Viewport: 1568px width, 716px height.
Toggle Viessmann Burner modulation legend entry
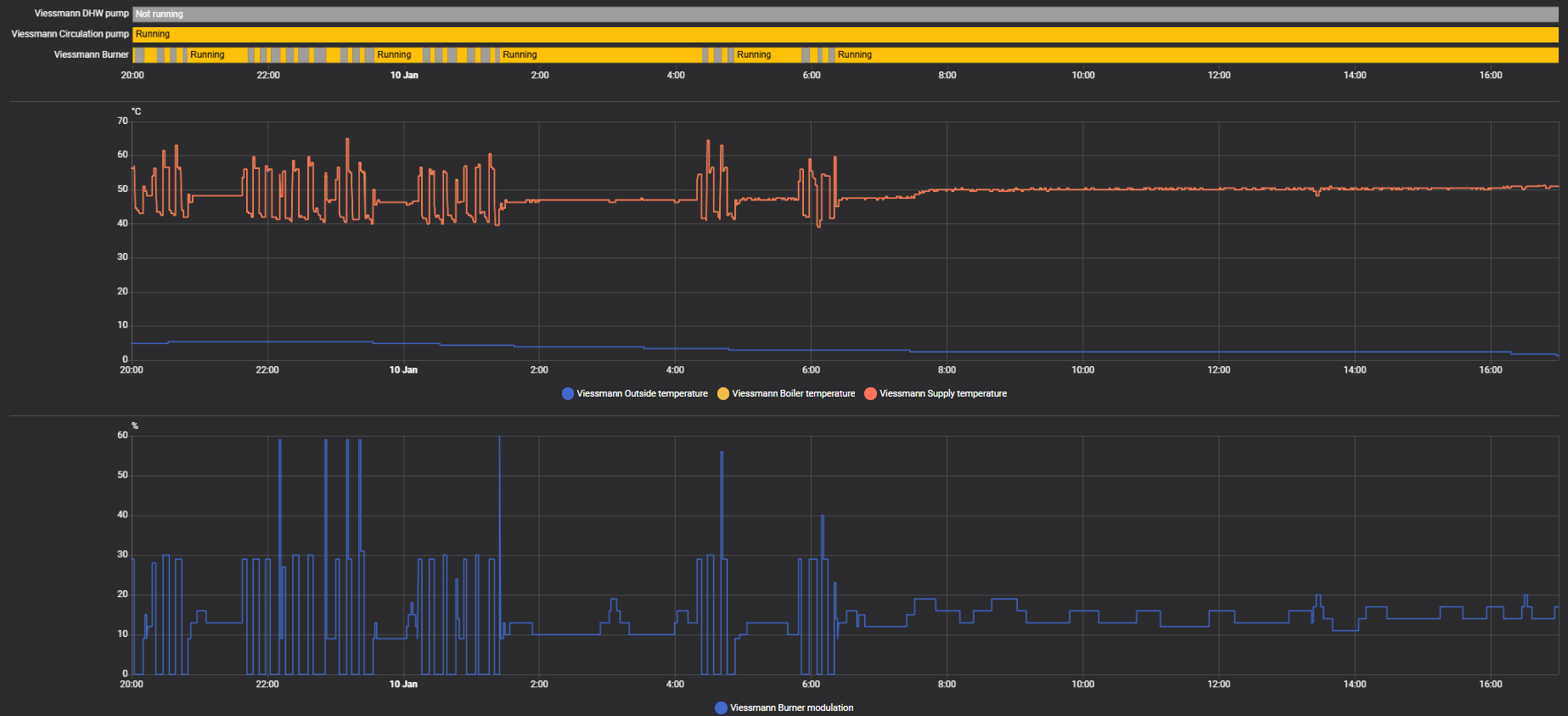[784, 708]
